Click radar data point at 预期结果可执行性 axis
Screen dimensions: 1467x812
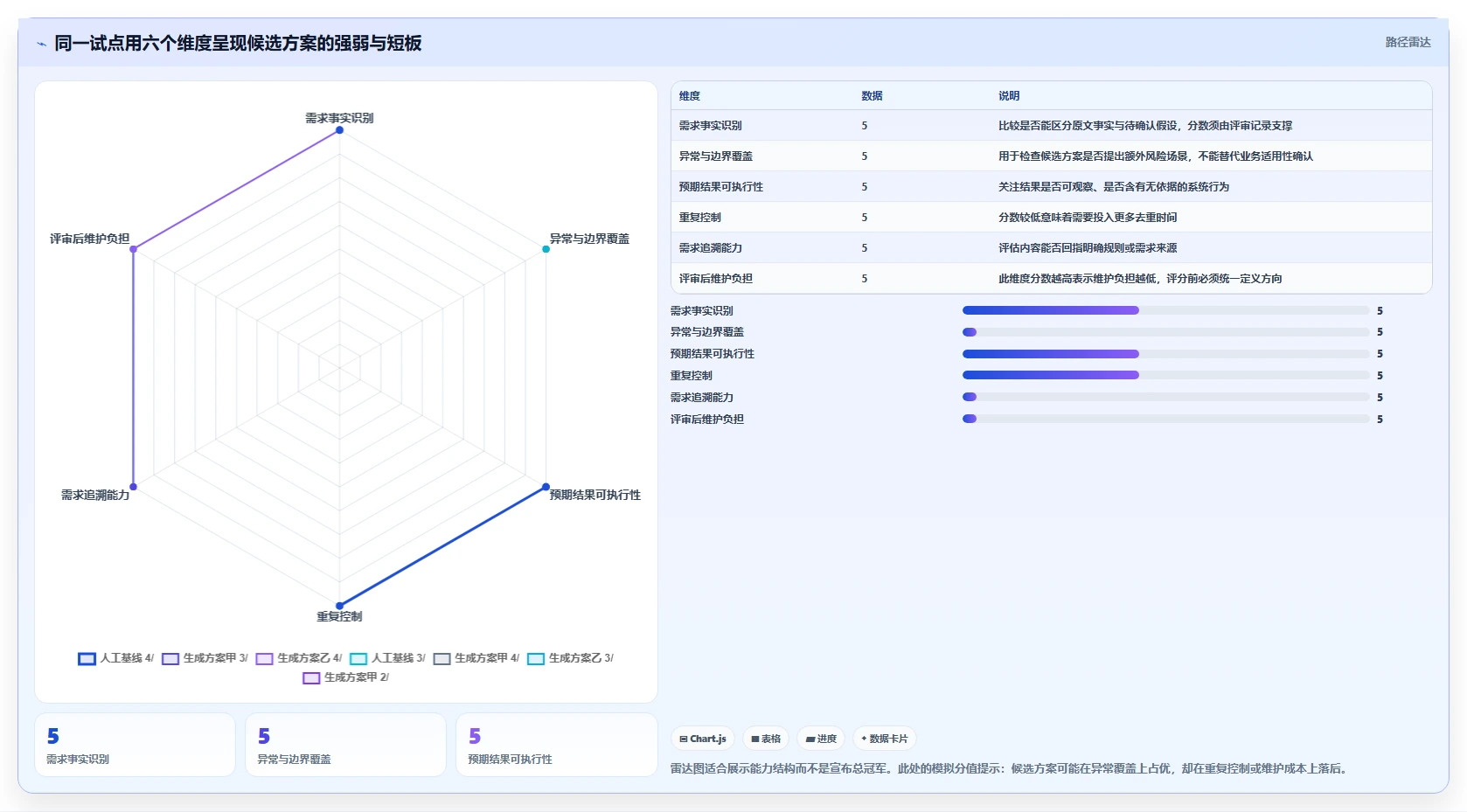coord(546,487)
